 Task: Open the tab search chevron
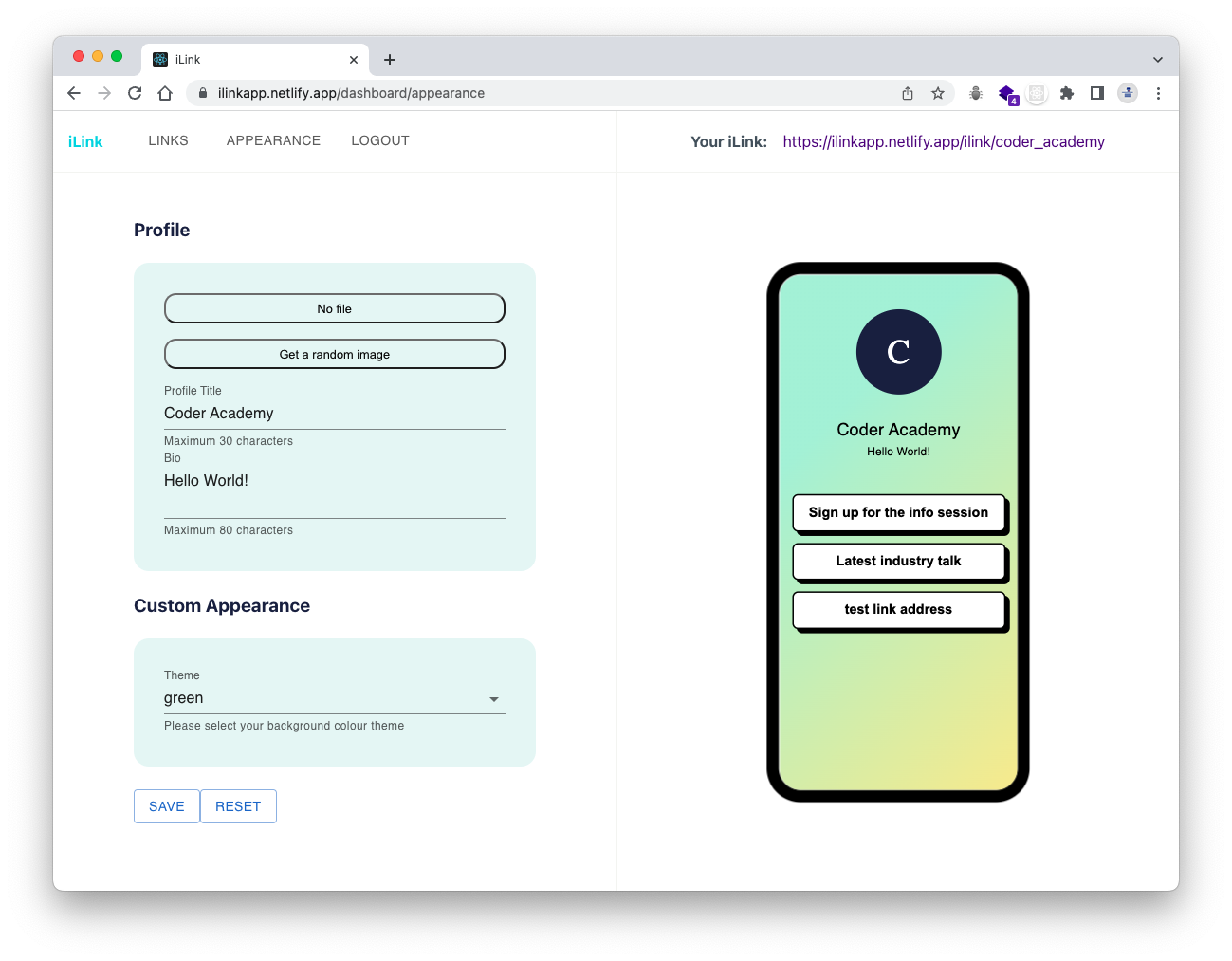tap(1158, 59)
